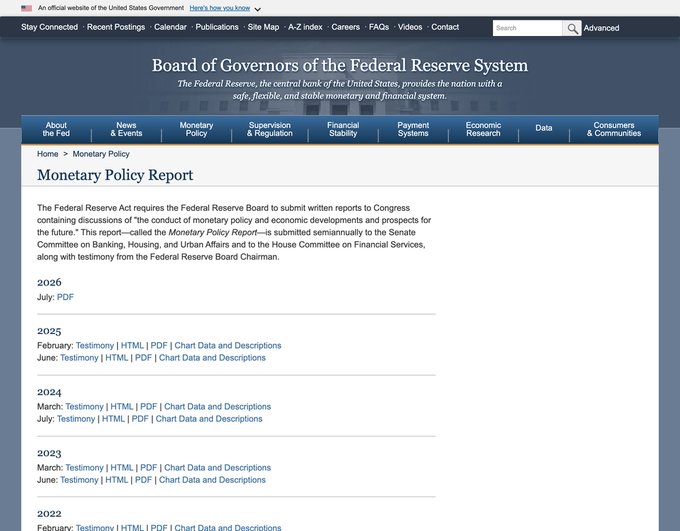Click the Home breadcrumb
The image size is (680, 531).
(48, 154)
